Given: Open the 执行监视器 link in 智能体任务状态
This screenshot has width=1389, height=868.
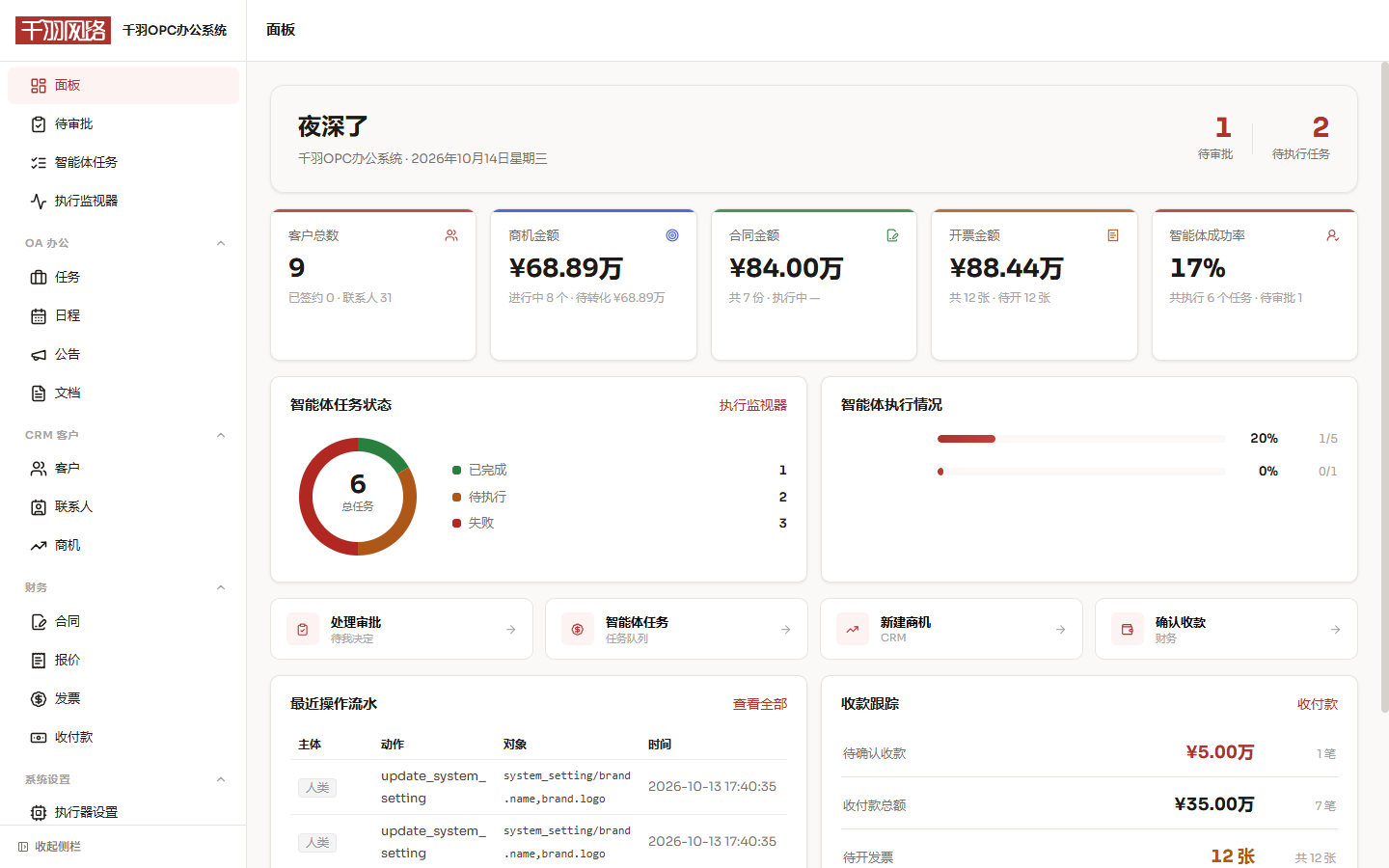Looking at the screenshot, I should pyautogui.click(x=753, y=405).
